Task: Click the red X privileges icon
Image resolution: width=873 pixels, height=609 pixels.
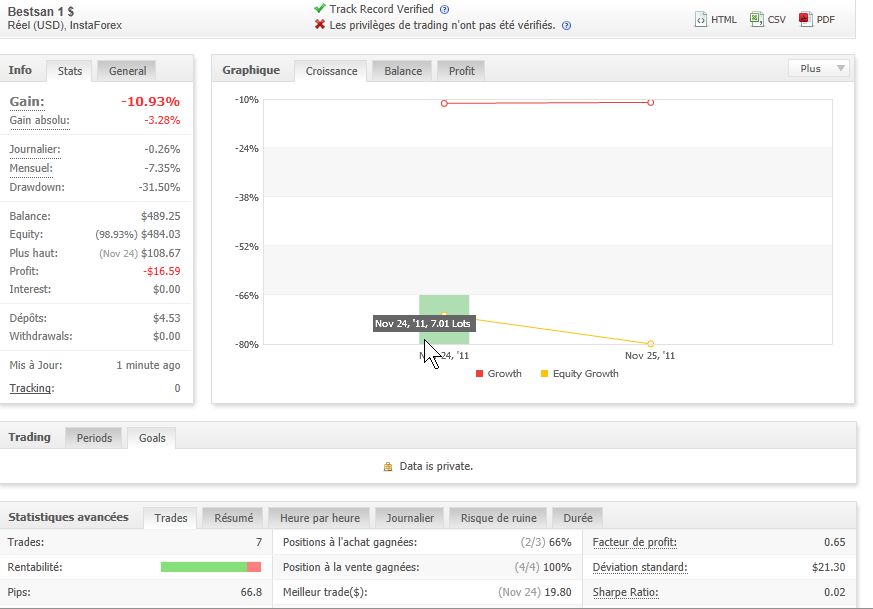Action: click(320, 24)
